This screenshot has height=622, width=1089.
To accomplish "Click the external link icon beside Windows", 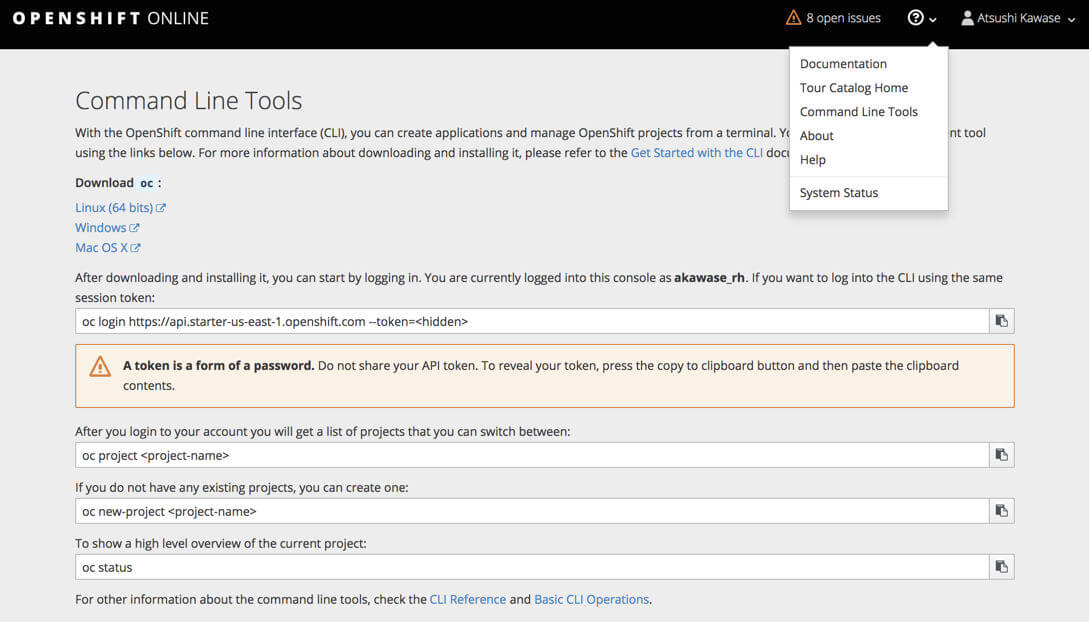I will click(134, 228).
